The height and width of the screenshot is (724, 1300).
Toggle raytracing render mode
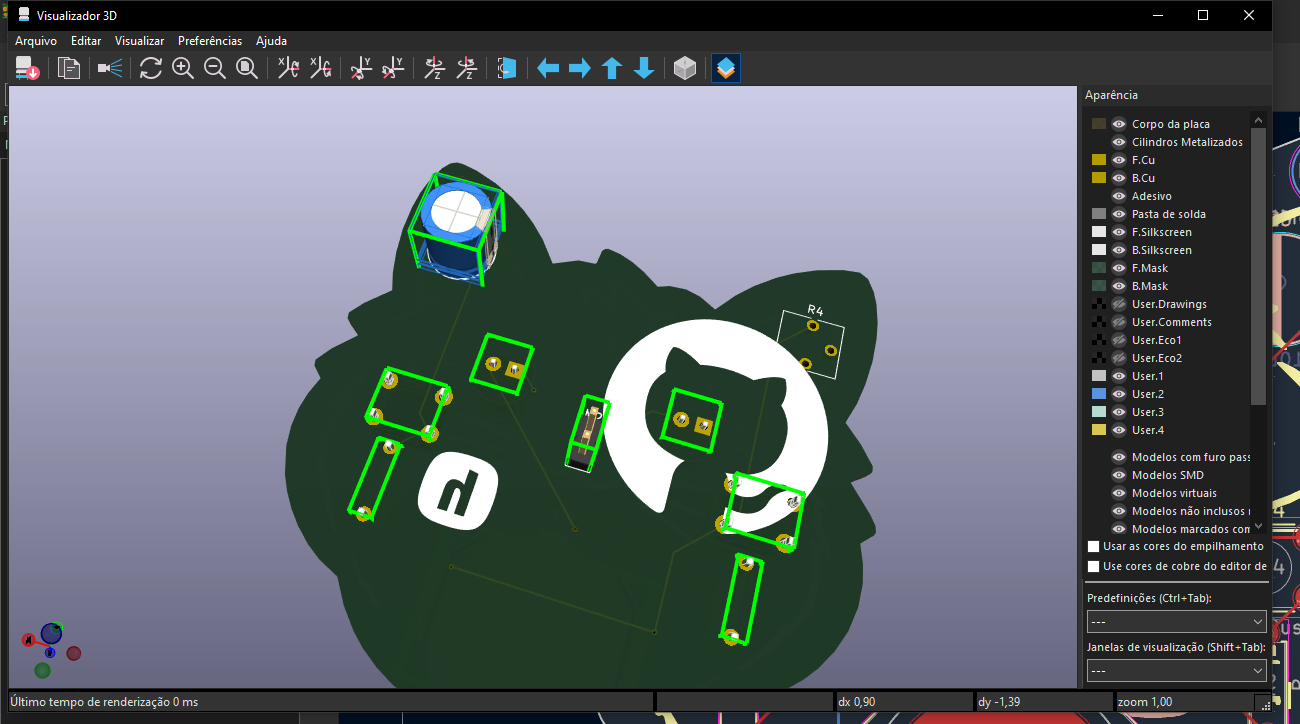coord(110,68)
